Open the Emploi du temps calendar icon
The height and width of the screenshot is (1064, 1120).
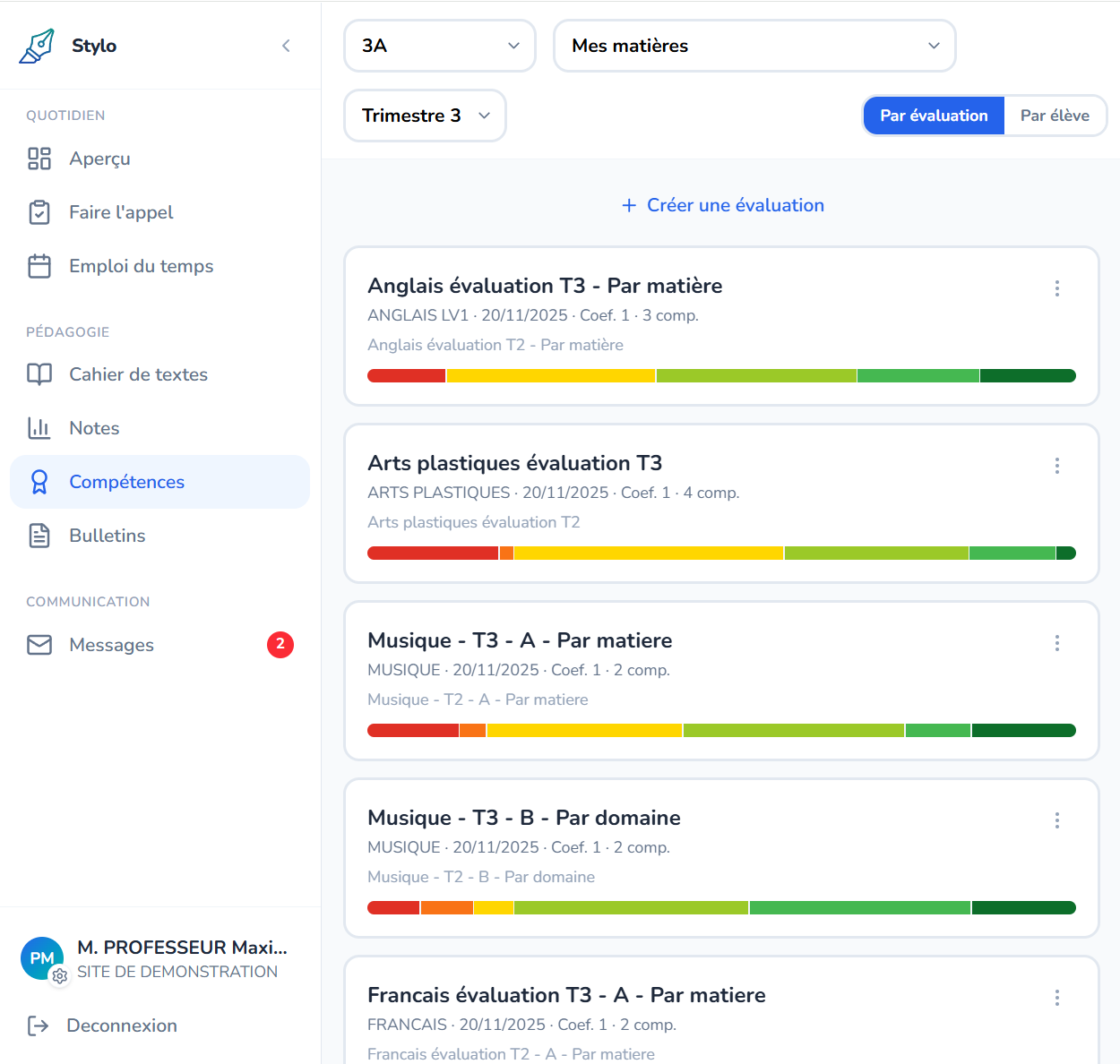coord(39,266)
